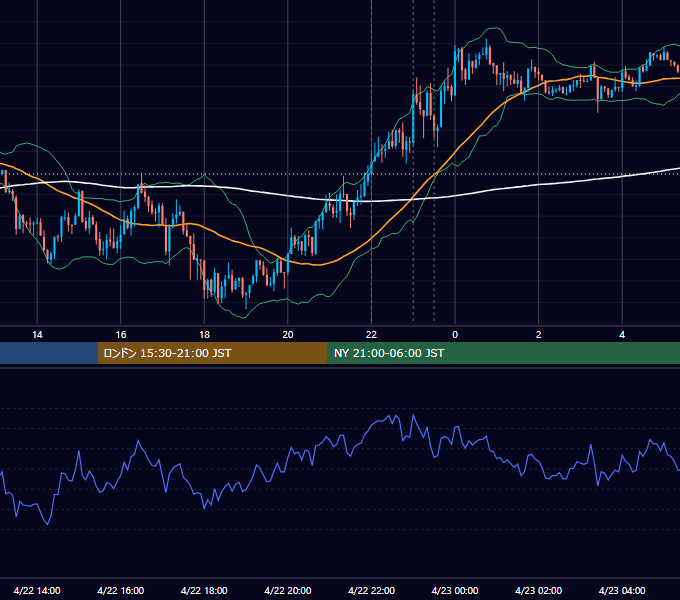Click the 16 hour axis label
The image size is (680, 600).
pos(121,335)
